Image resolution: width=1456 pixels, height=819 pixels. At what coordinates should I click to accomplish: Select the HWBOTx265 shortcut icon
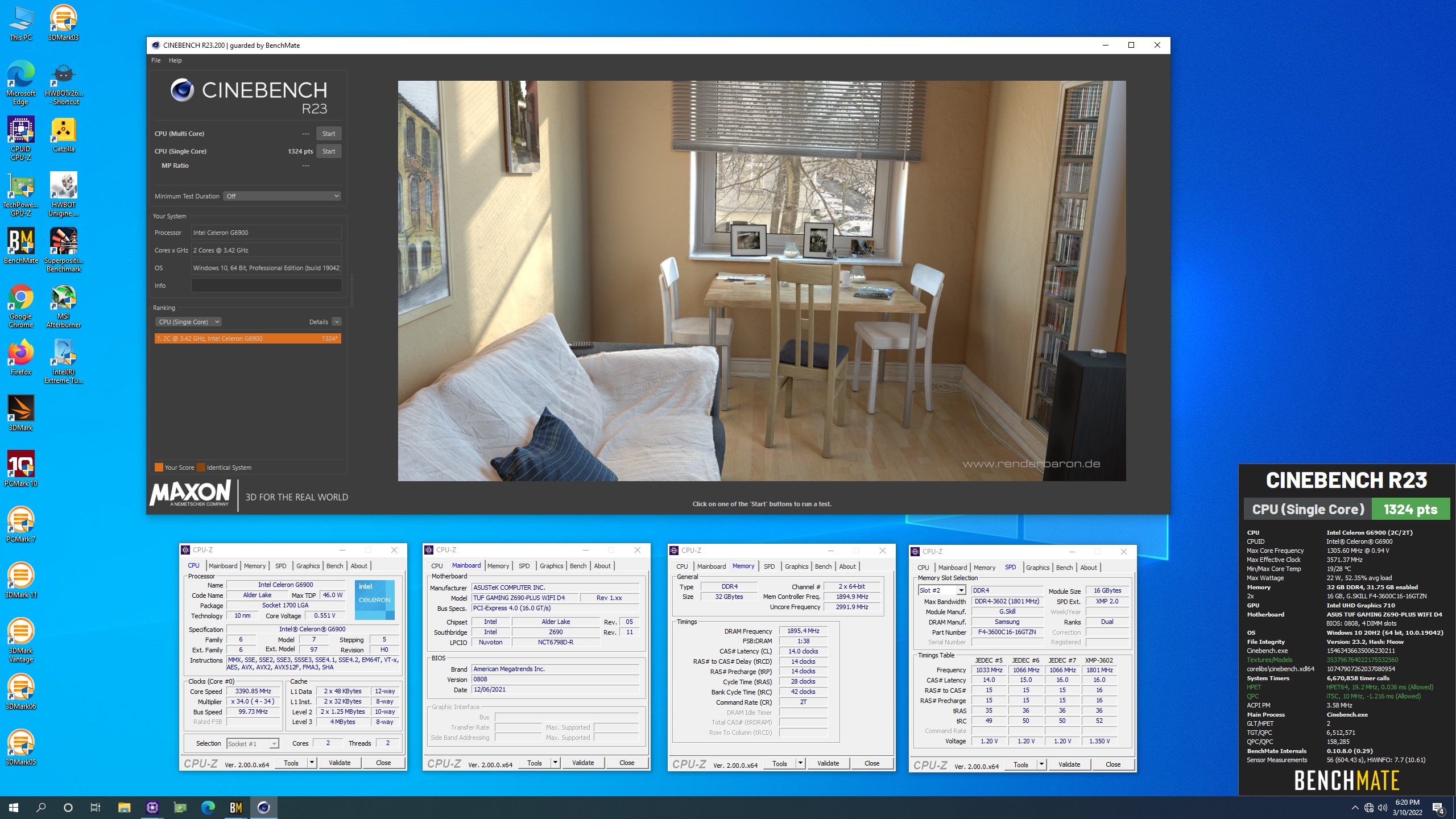coord(63,83)
